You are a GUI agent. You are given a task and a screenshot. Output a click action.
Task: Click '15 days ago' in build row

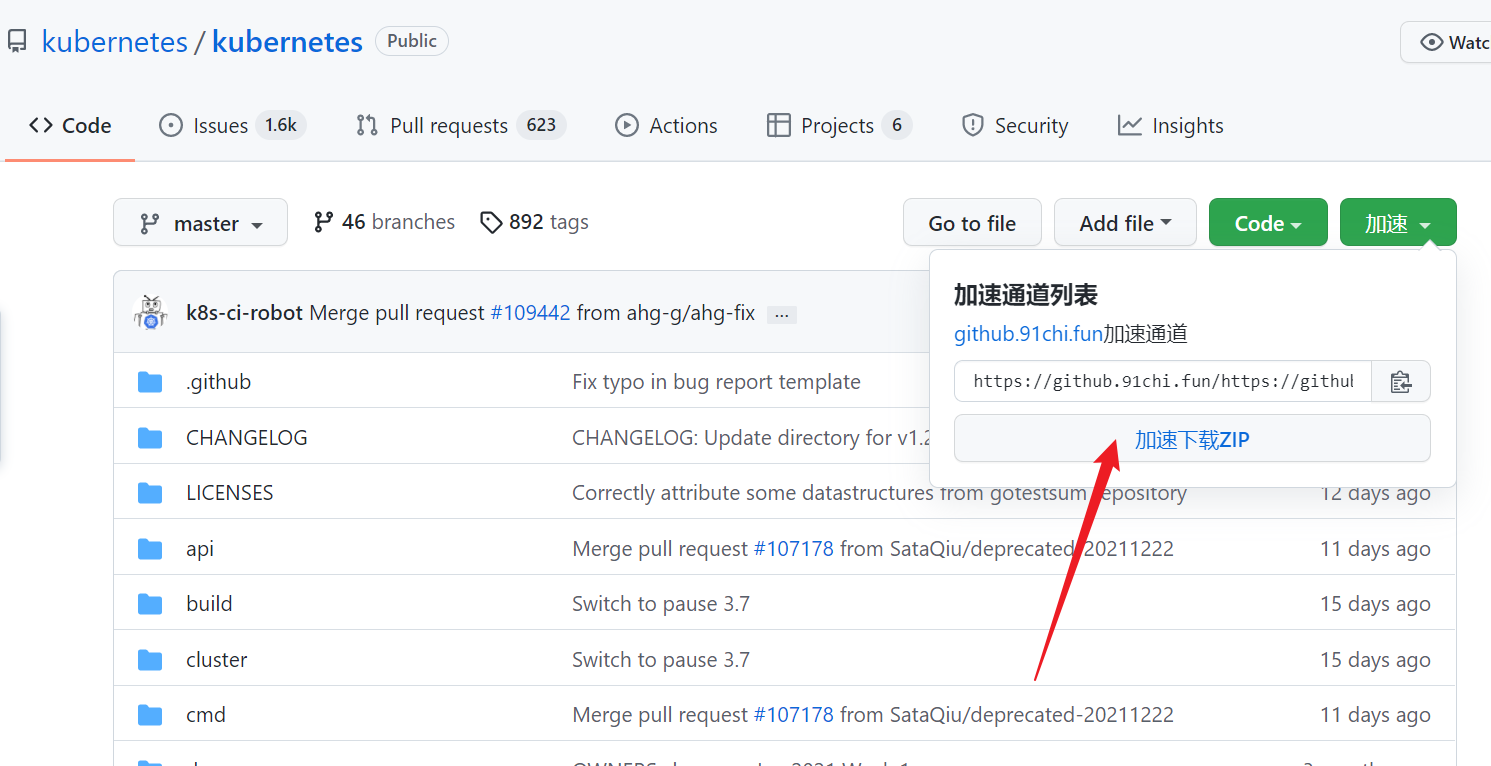[1375, 604]
